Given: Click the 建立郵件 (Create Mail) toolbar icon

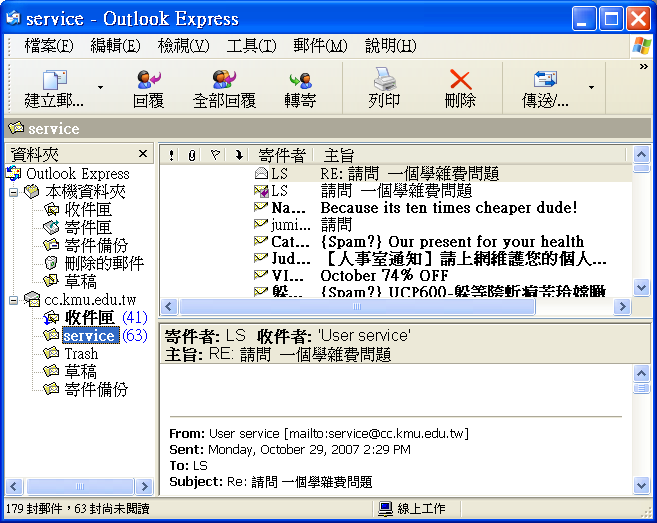Looking at the screenshot, I should tap(54, 79).
